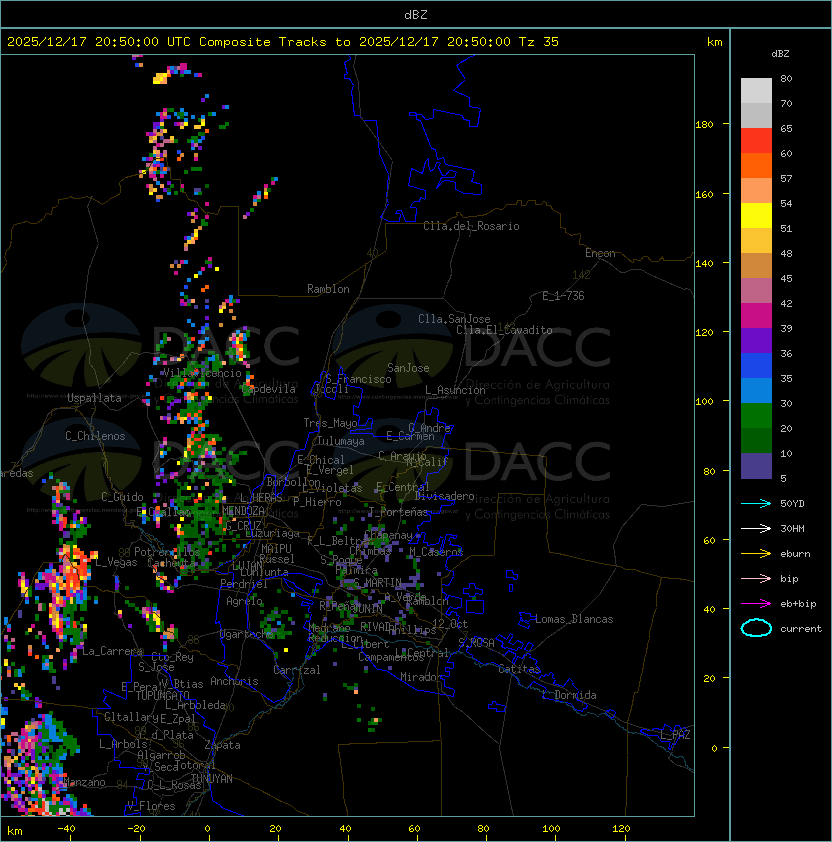
Task: Click the Zapata label on map
Action: (222, 745)
